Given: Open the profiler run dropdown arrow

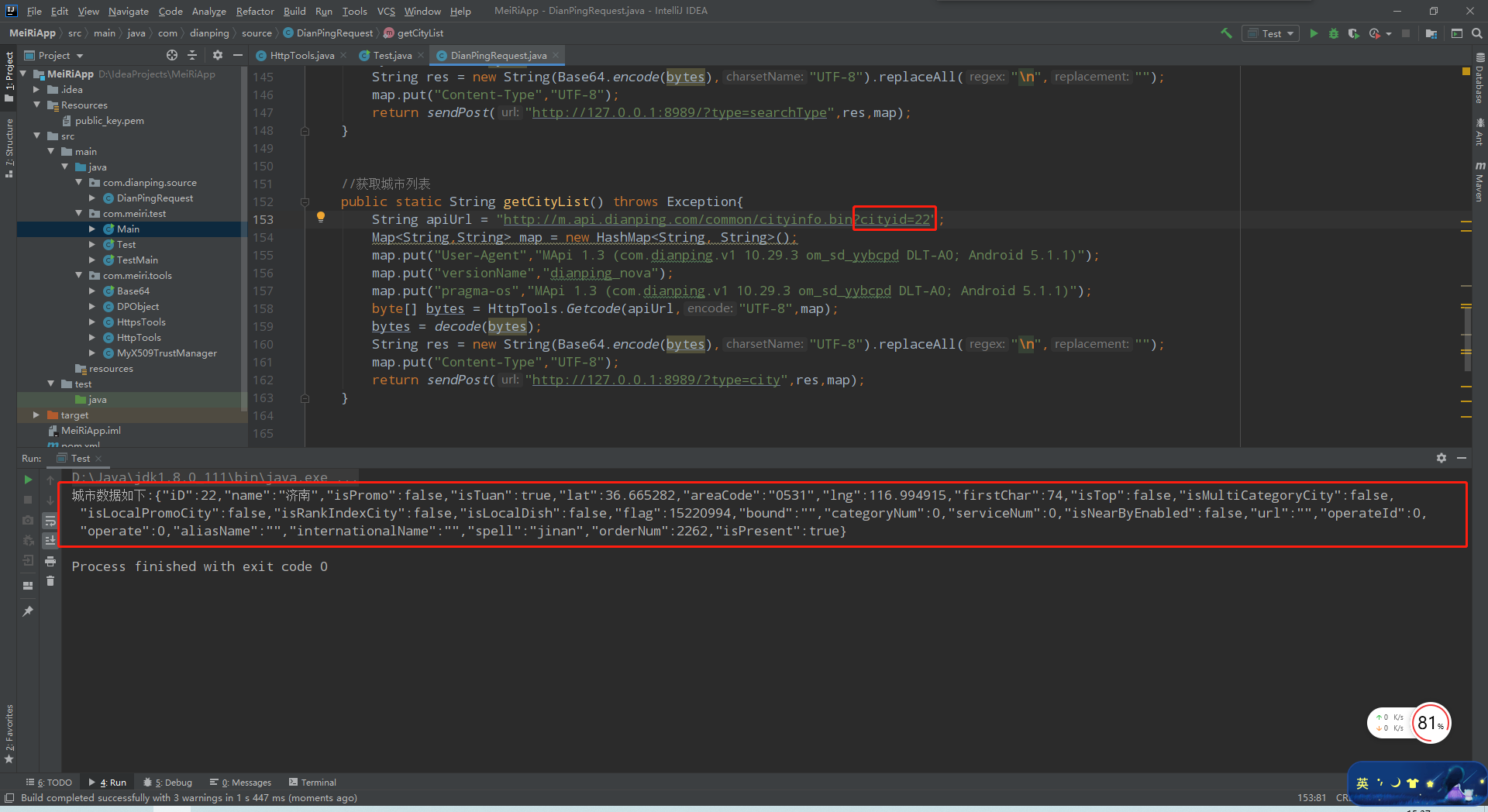Looking at the screenshot, I should pyautogui.click(x=1389, y=33).
